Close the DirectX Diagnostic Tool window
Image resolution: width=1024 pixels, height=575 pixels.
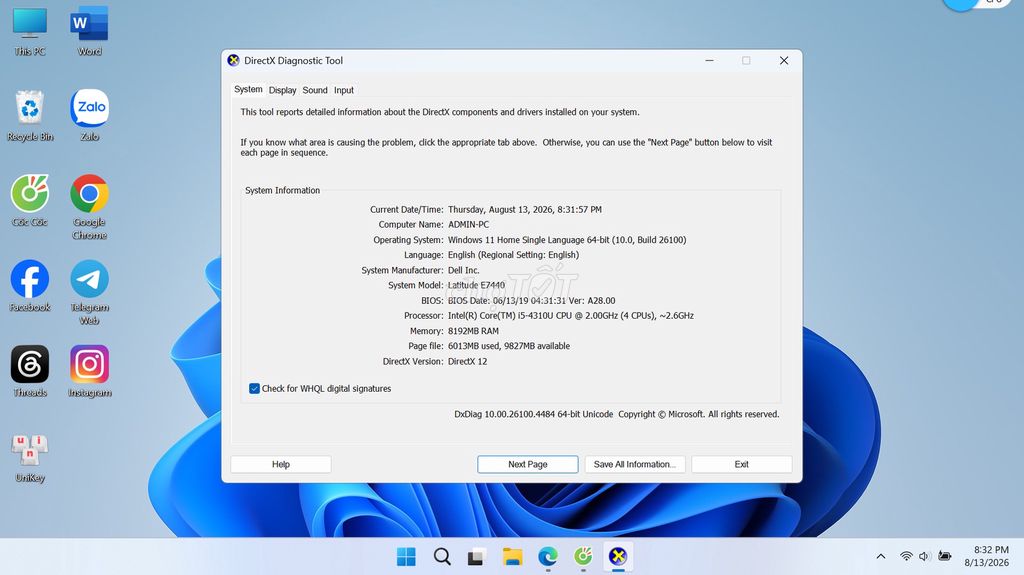784,60
